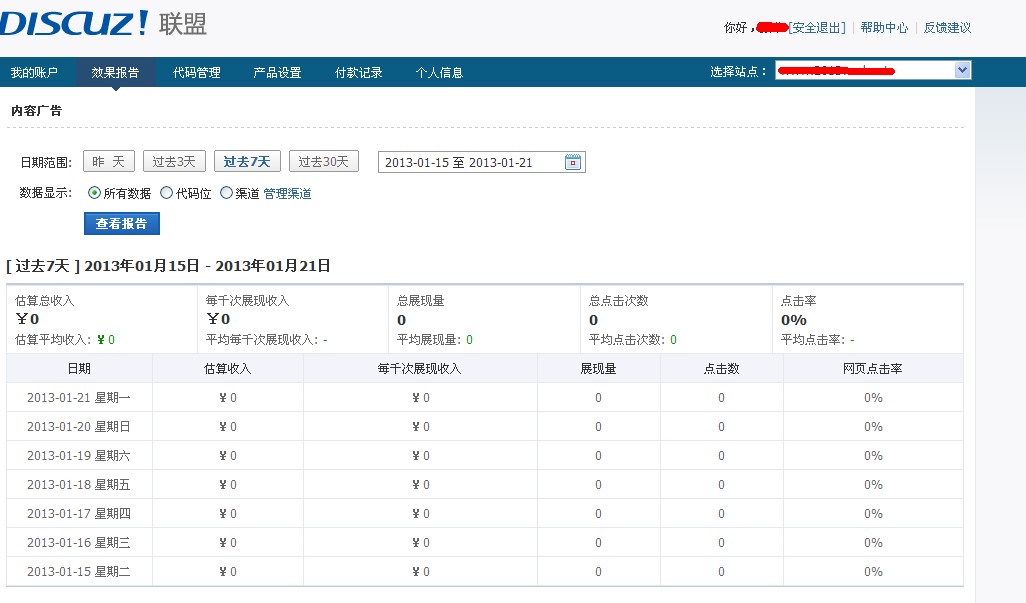Screen dimensions: 1026x603
Task: Click the 总点击次数 summary label
Action: pyautogui.click(x=618, y=301)
